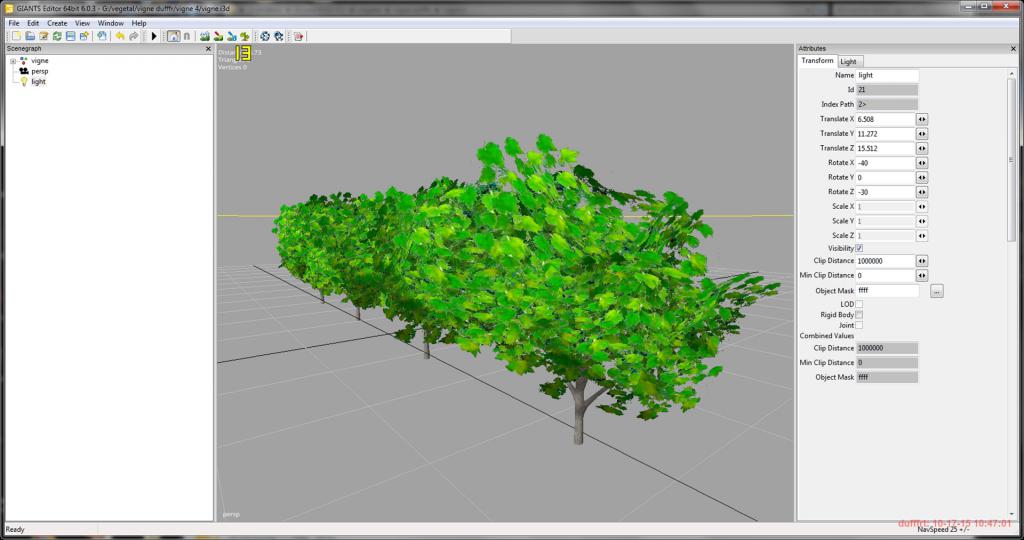Switch to the Transform tab
Image resolution: width=1024 pixels, height=540 pixels.
(x=818, y=61)
